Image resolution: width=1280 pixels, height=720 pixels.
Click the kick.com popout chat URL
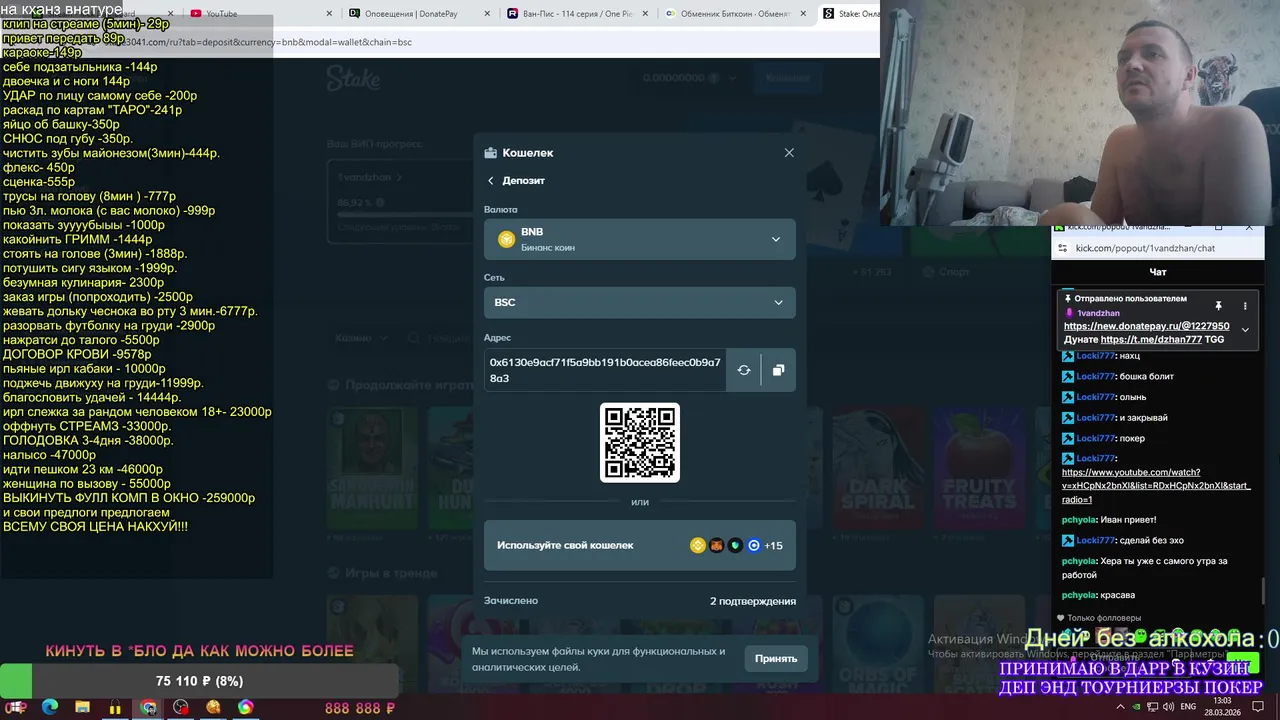click(x=1145, y=248)
